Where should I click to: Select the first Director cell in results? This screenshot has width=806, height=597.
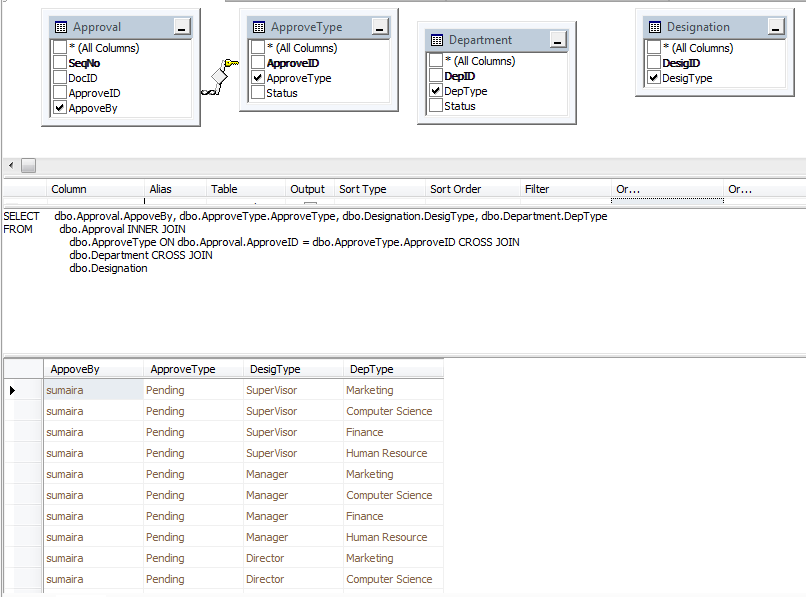point(293,558)
